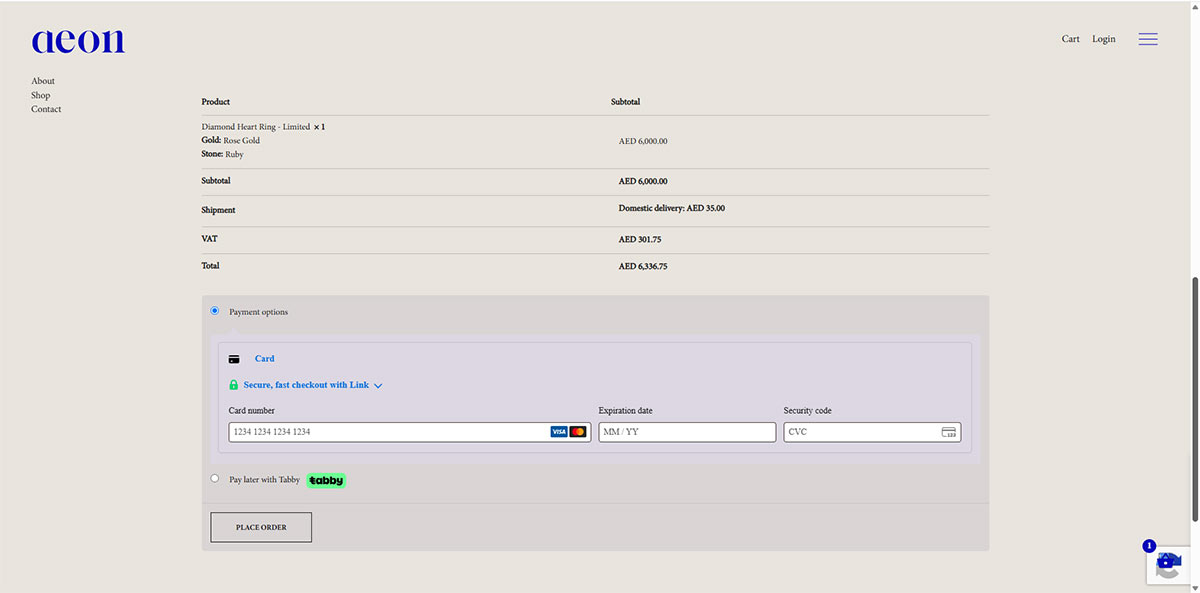Click the Pay later with Tabby label
1200x593 pixels.
click(264, 480)
